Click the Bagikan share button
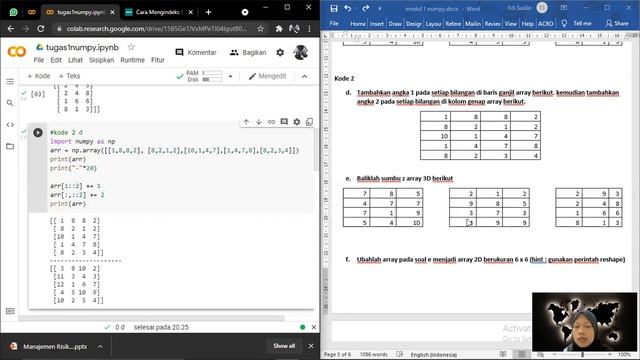Screen dimensions: 640x360 click(x=248, y=52)
